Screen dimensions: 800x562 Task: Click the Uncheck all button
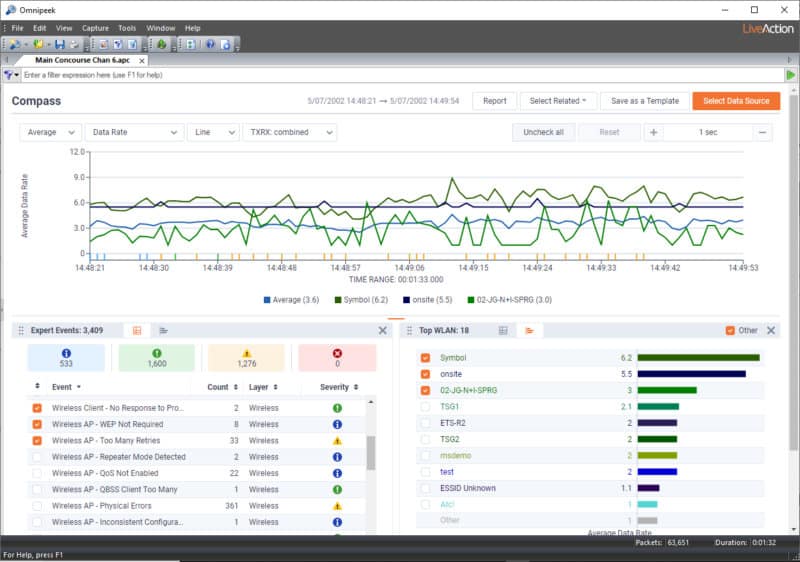coord(543,132)
